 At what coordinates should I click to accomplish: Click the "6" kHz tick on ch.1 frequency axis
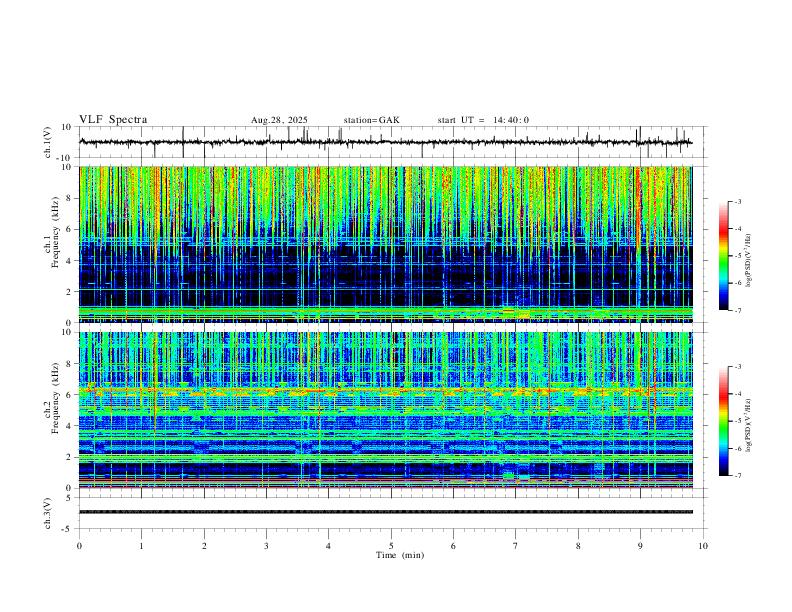tap(69, 229)
